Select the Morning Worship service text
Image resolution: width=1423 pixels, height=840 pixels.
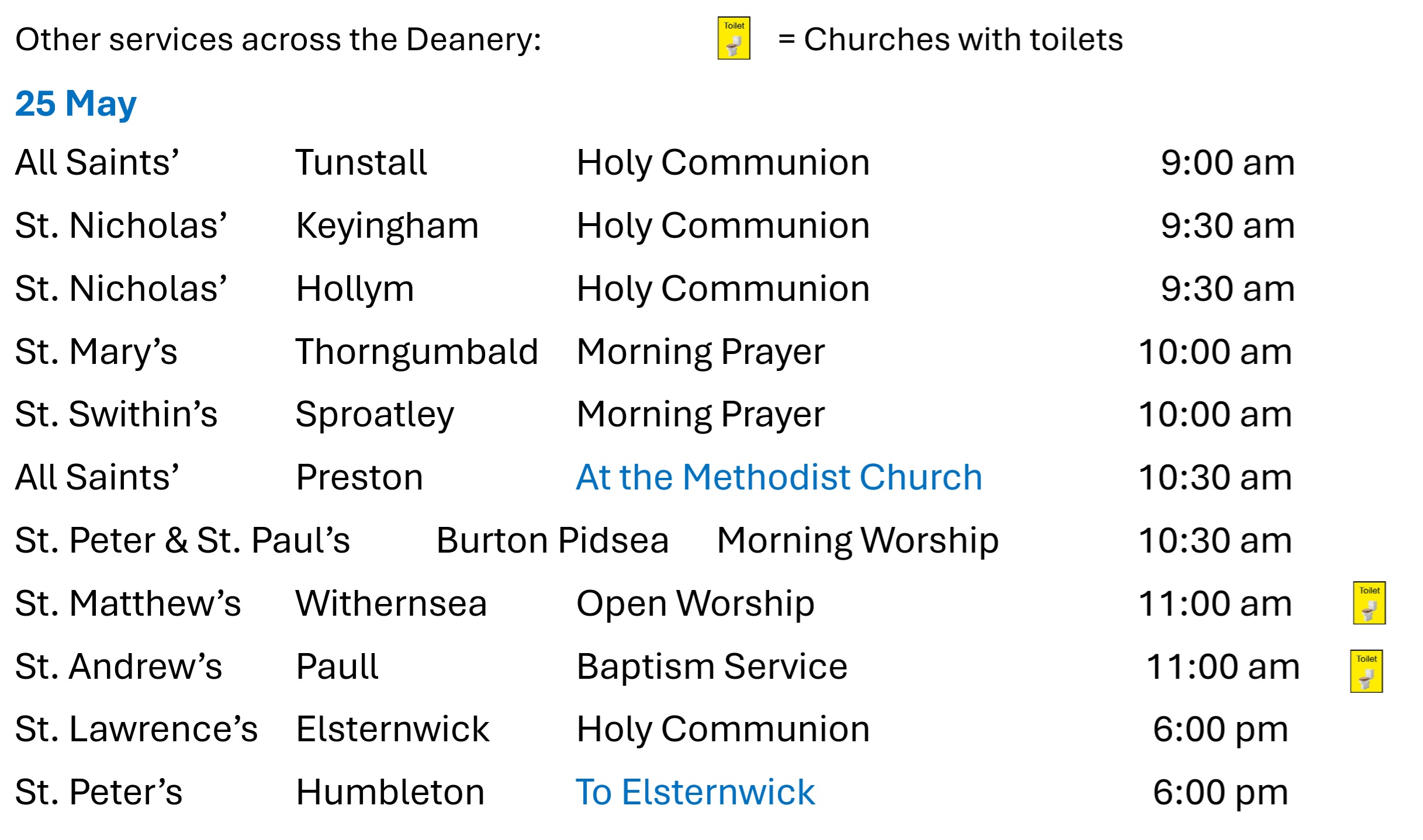858,542
